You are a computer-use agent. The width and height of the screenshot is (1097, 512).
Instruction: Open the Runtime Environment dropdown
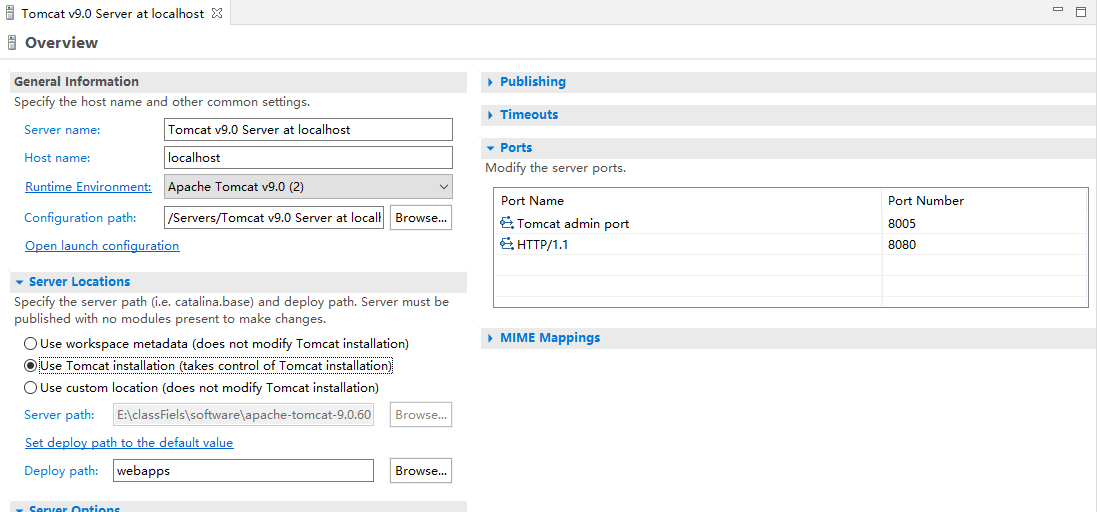click(x=309, y=187)
